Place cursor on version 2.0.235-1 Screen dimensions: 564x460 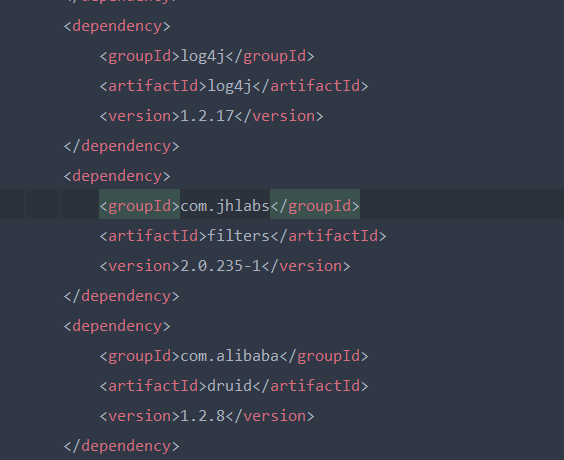click(x=220, y=266)
